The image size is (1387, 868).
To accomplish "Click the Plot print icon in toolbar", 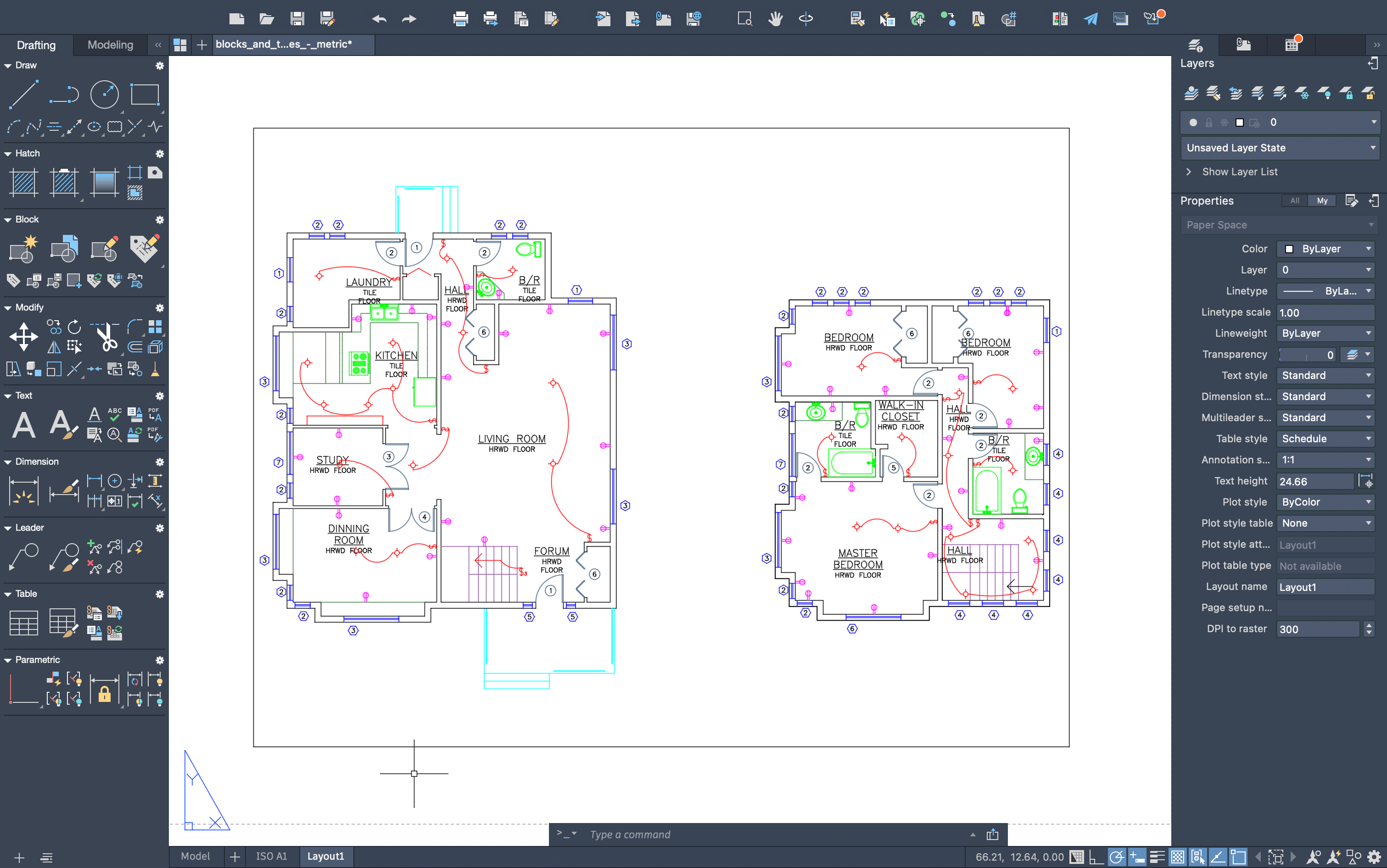I will 461,19.
